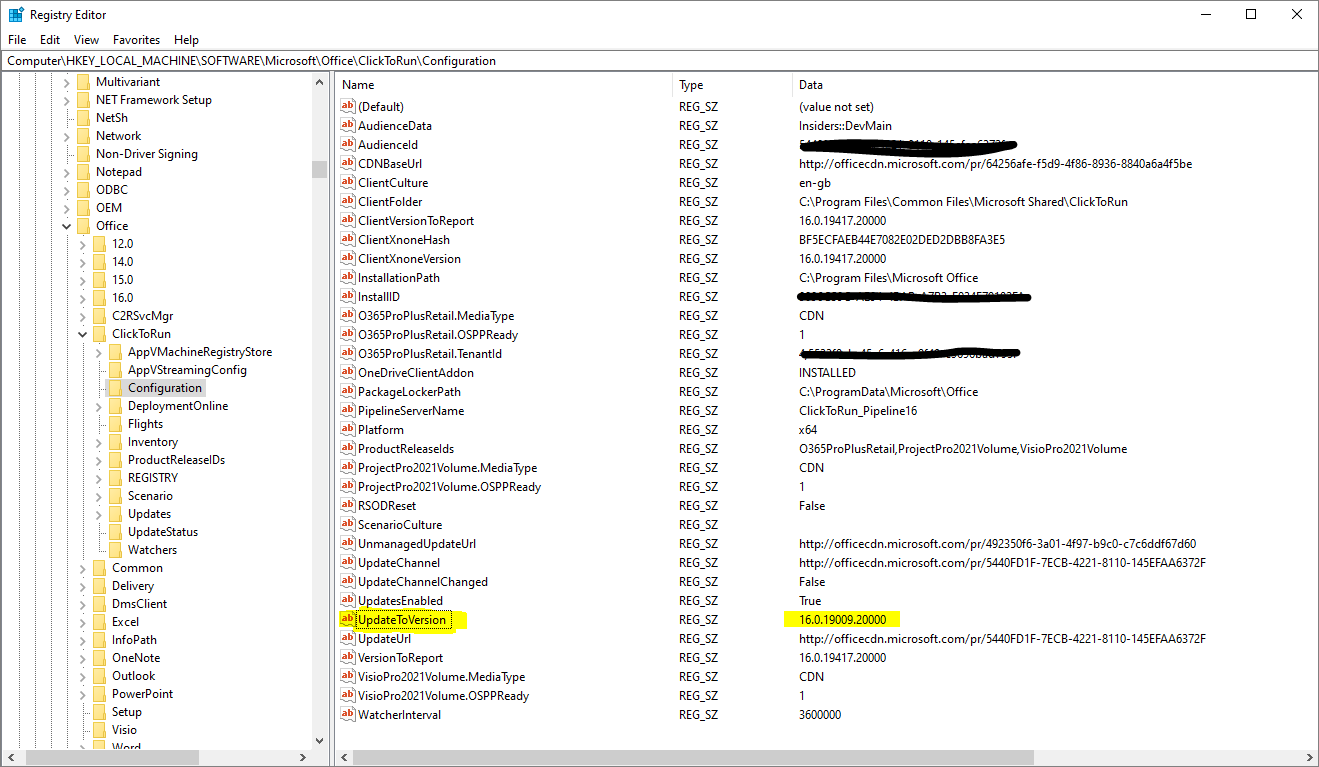Open the Edit menu
The image size is (1319, 767).
click(x=50, y=40)
